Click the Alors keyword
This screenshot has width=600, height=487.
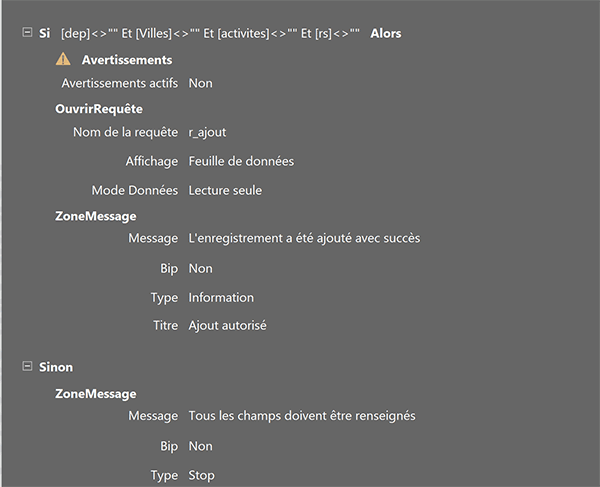386,34
